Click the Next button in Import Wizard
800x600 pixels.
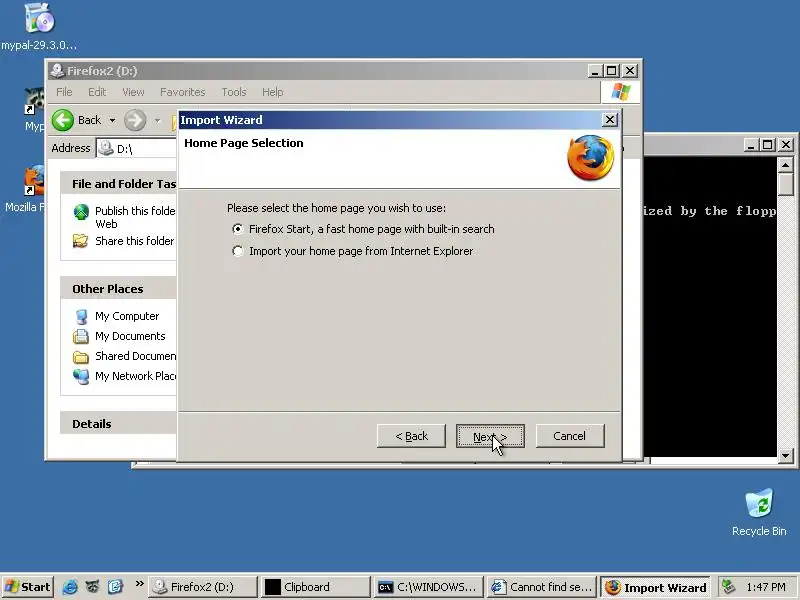tap(490, 436)
